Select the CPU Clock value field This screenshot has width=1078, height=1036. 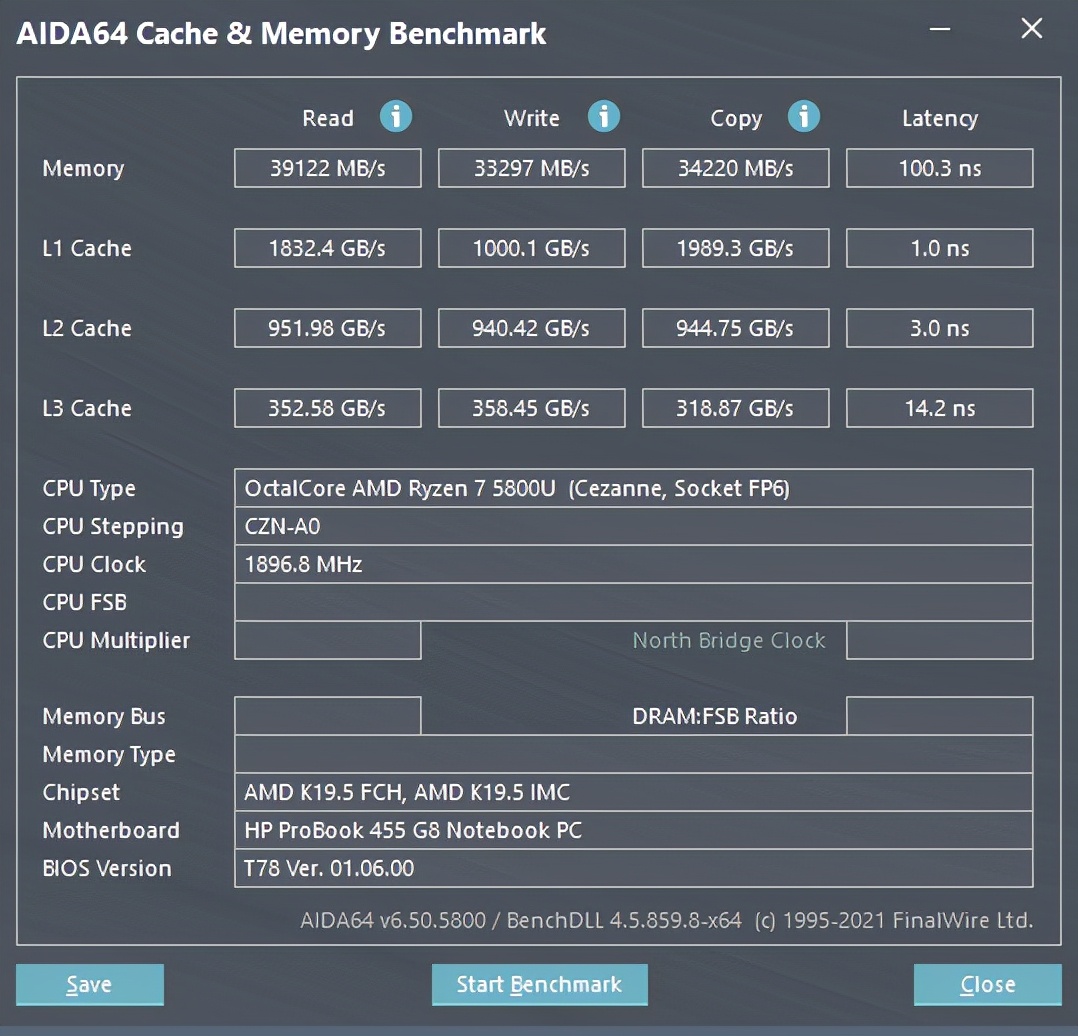tap(633, 564)
